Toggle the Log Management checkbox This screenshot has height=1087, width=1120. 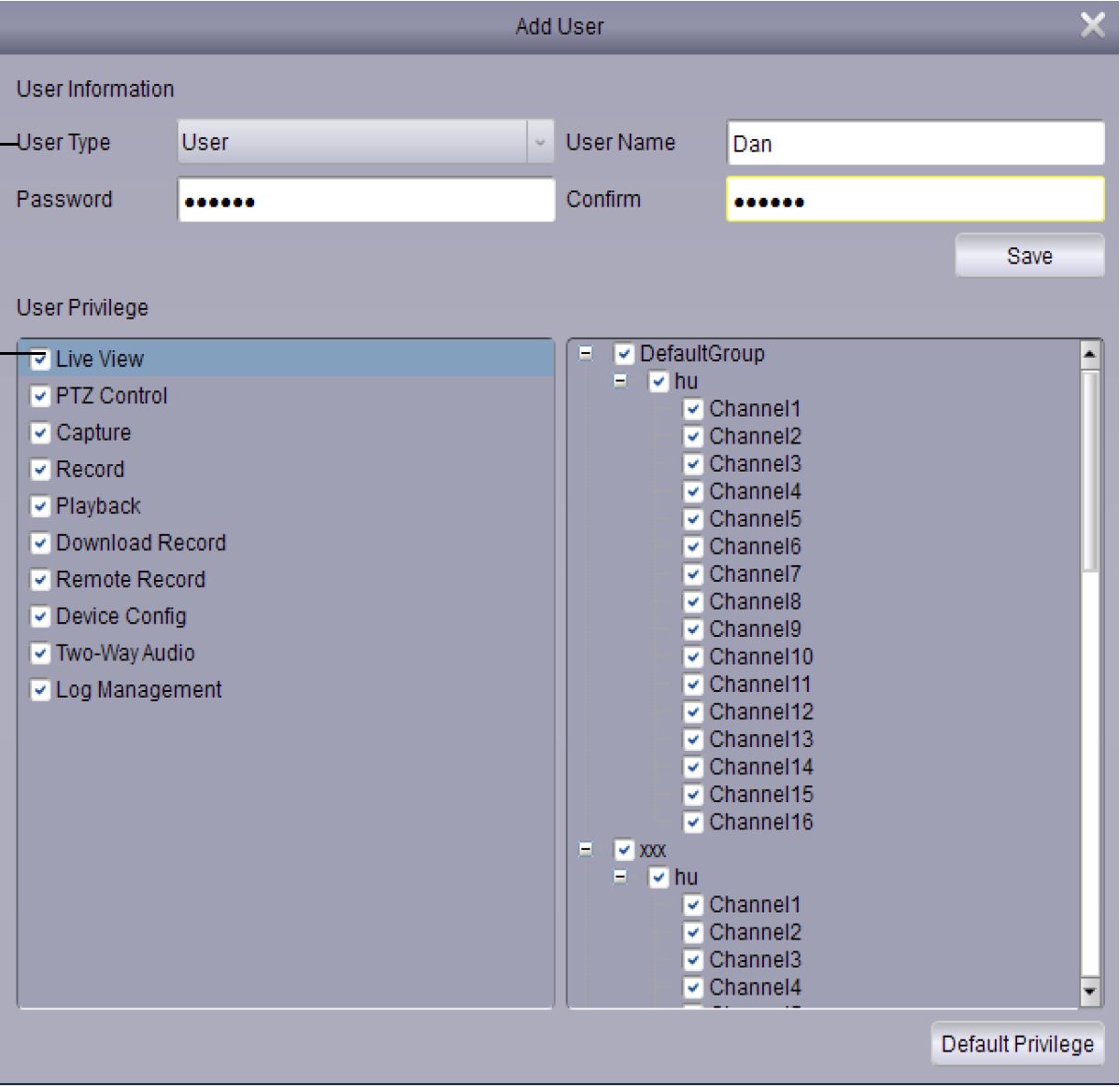coord(40,690)
